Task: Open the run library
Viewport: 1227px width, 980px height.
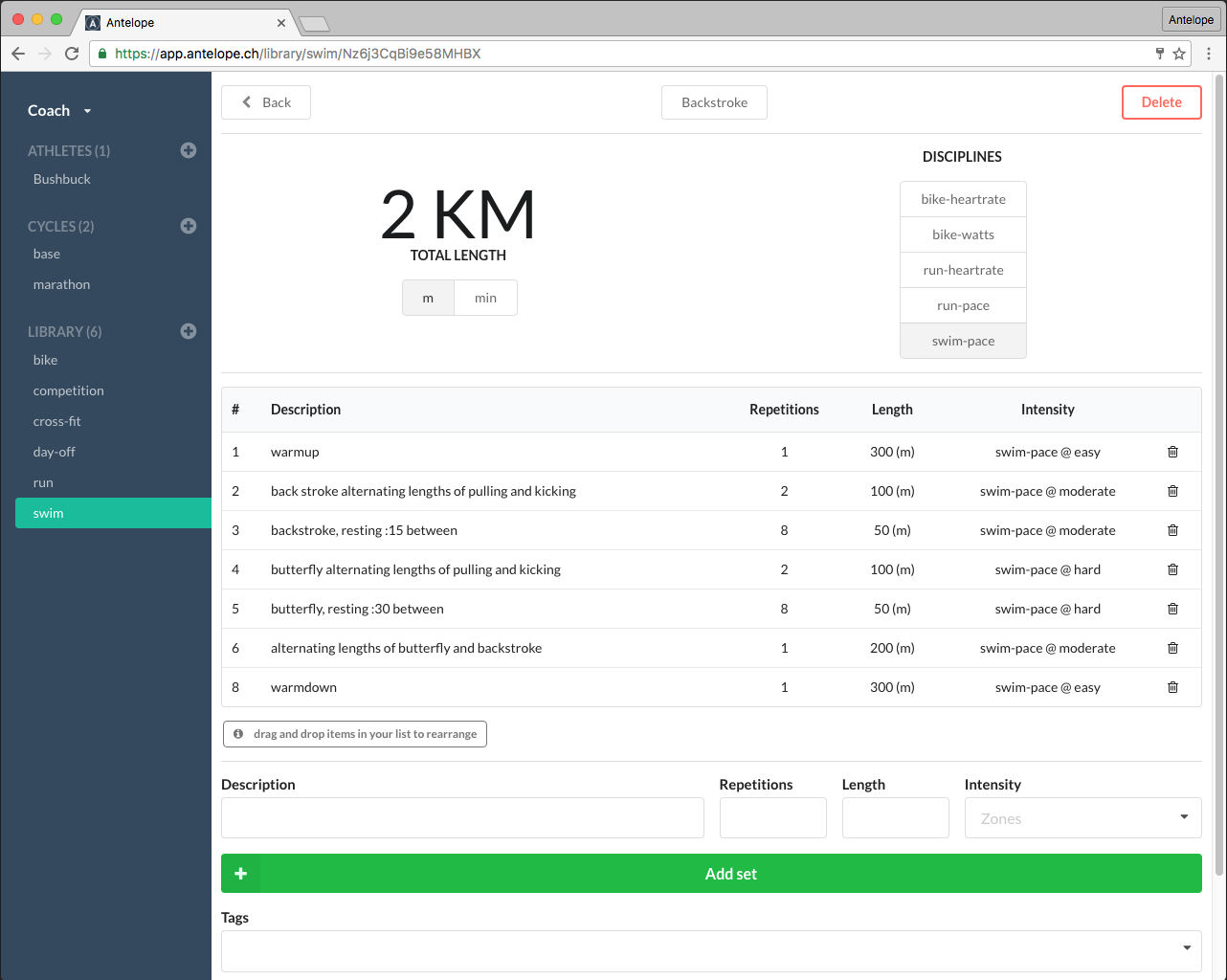Action: pyautogui.click(x=43, y=482)
